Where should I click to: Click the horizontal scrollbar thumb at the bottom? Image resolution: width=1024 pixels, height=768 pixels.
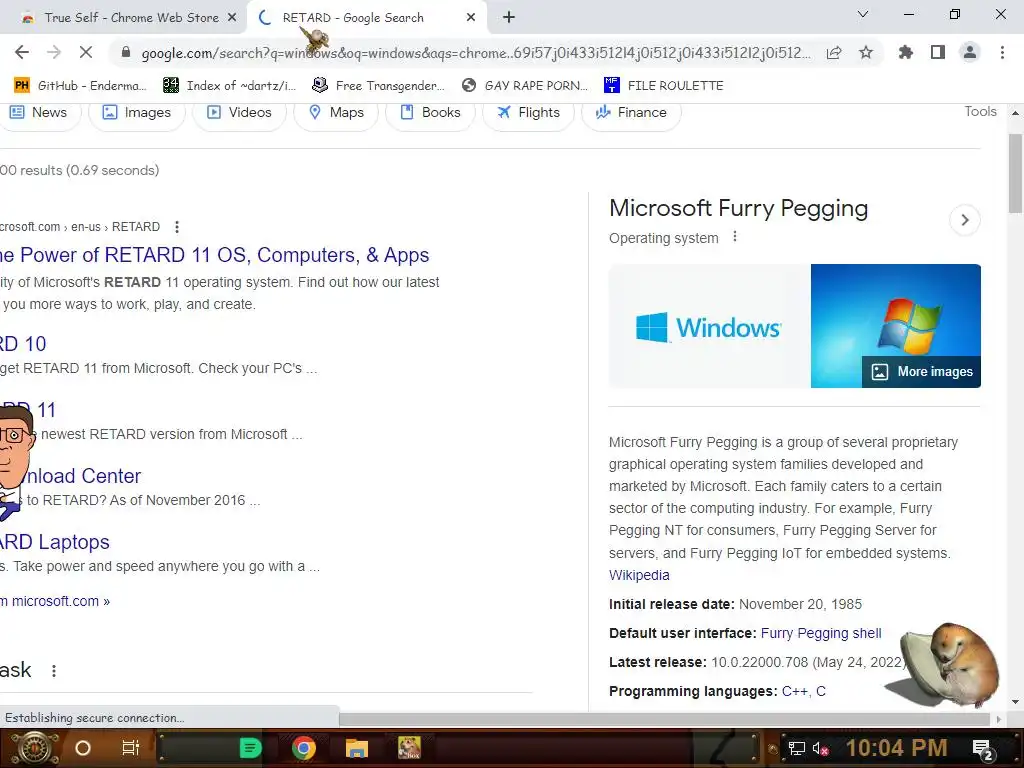click(664, 719)
